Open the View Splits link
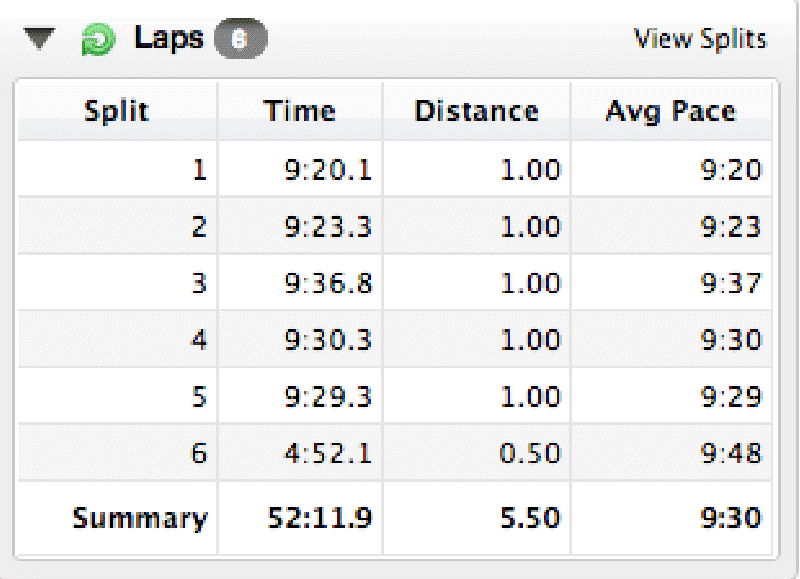The width and height of the screenshot is (800, 579). [x=700, y=39]
